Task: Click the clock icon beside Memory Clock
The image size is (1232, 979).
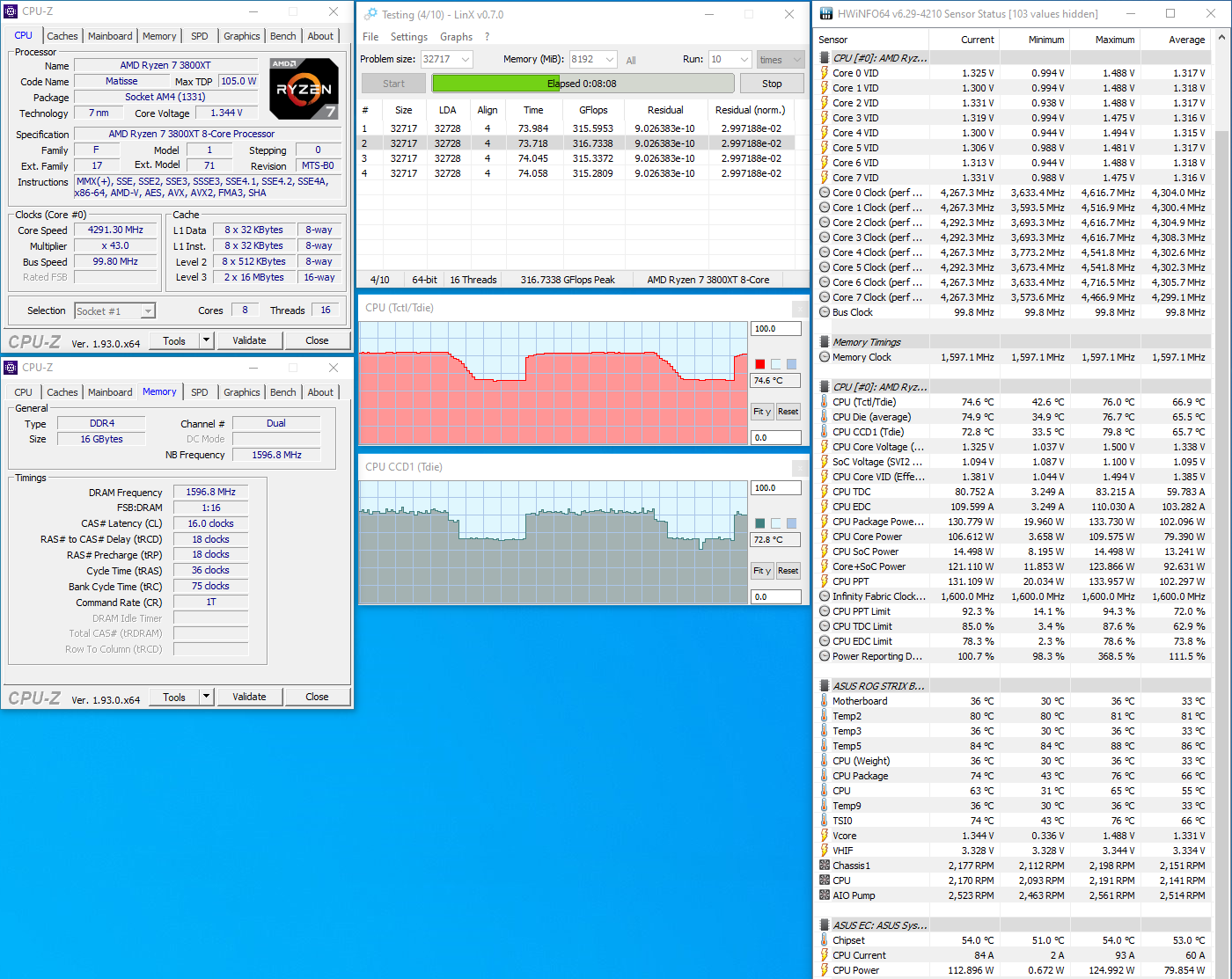Action: pos(825,357)
